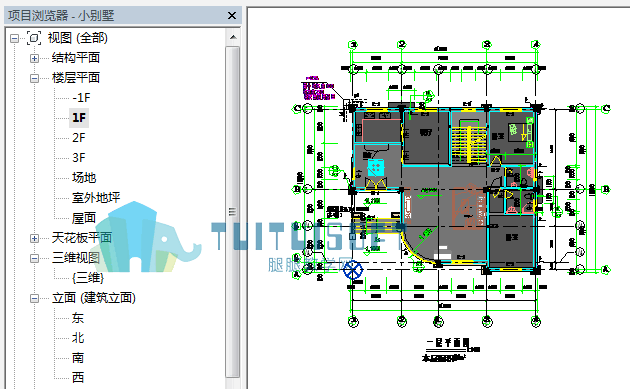
Task: Click the 一层平面图 drawing title
Action: coord(448,342)
